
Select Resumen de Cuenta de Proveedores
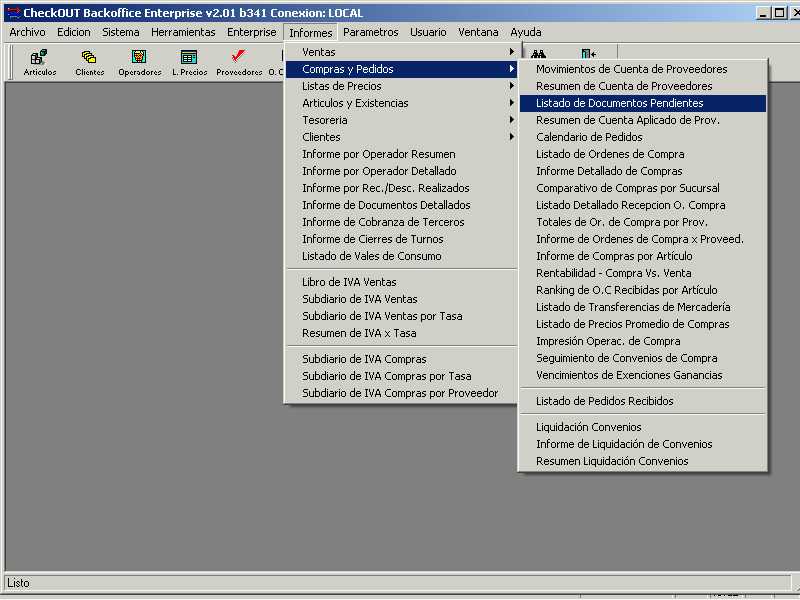642,86
